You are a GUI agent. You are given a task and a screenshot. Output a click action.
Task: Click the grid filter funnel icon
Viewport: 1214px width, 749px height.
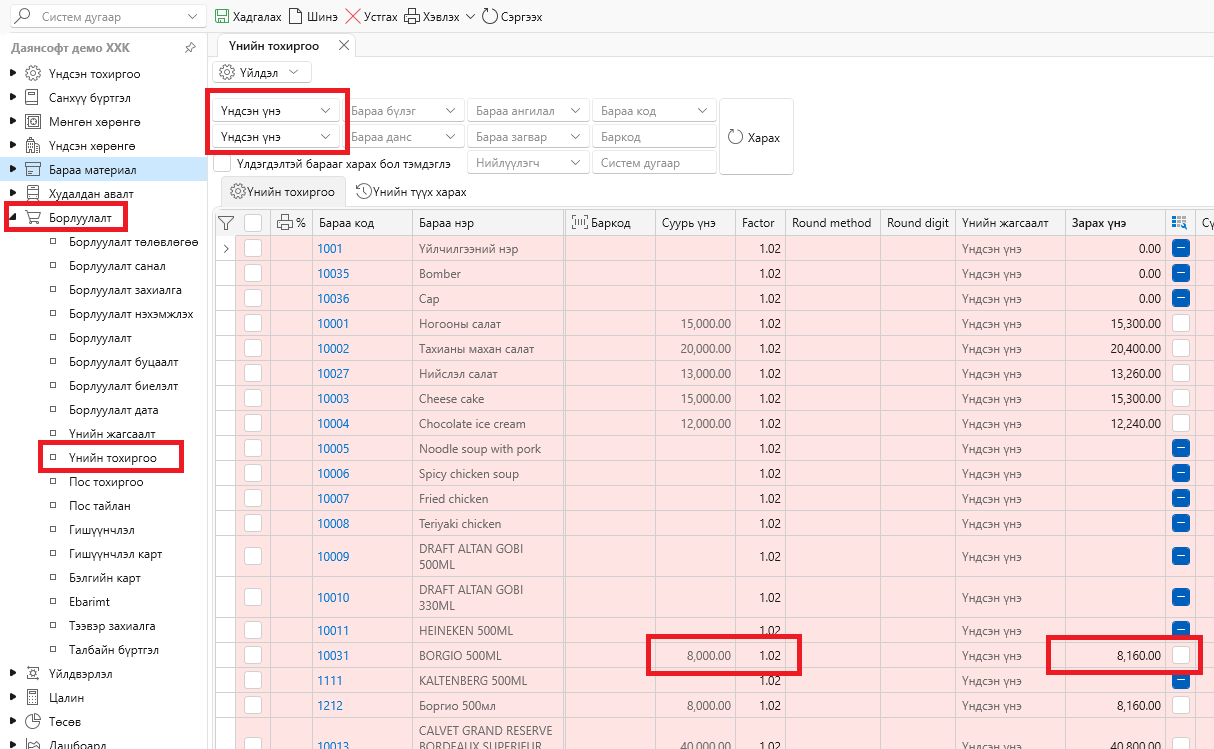[x=226, y=223]
